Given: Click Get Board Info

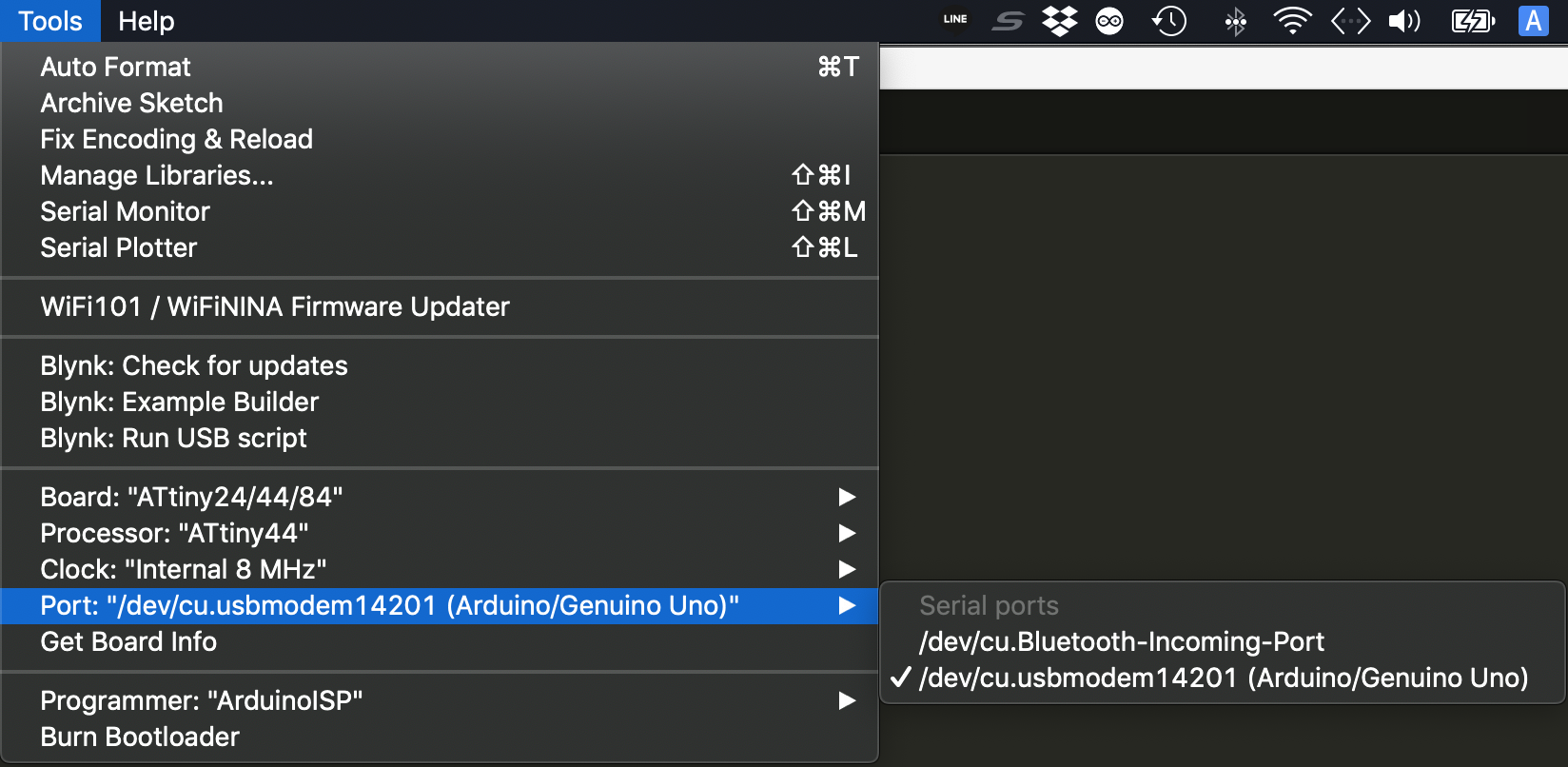Looking at the screenshot, I should click(x=128, y=641).
